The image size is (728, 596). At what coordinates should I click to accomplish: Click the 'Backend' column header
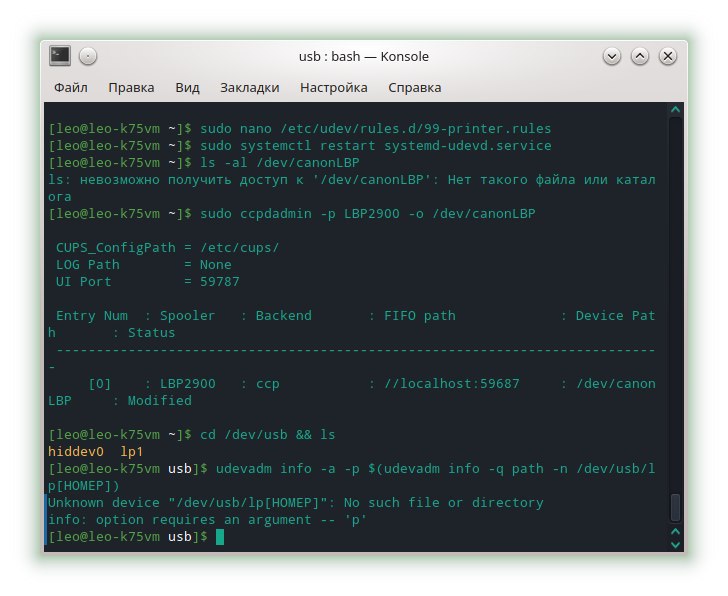pyautogui.click(x=284, y=316)
